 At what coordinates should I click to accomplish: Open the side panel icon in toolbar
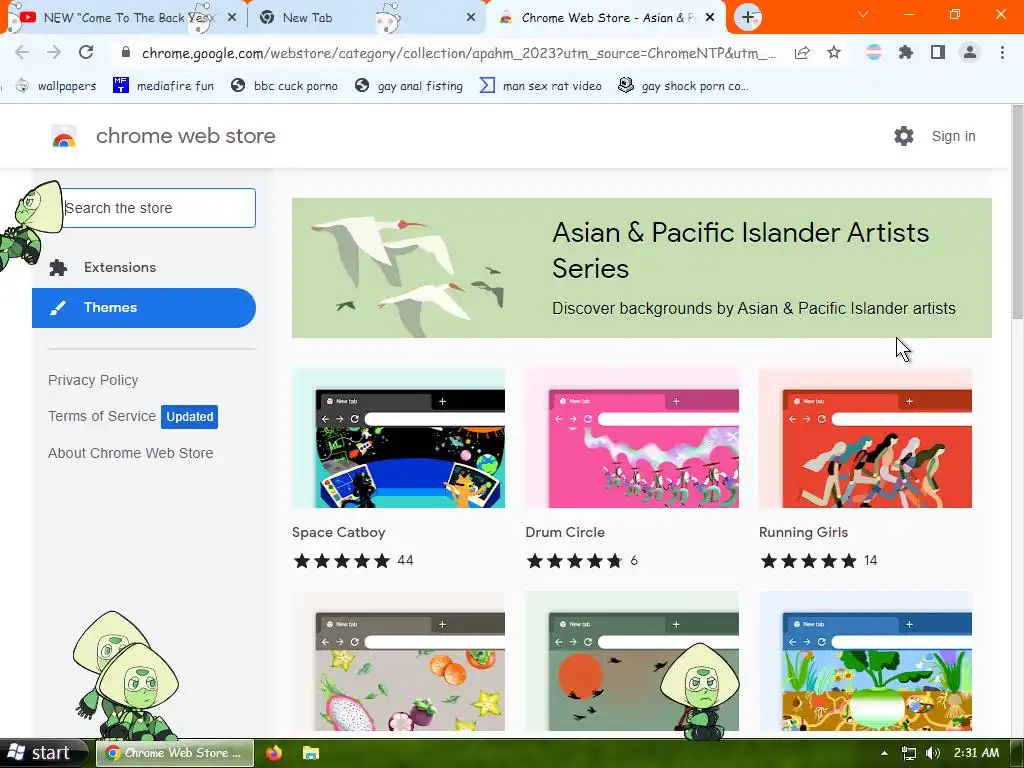(938, 52)
